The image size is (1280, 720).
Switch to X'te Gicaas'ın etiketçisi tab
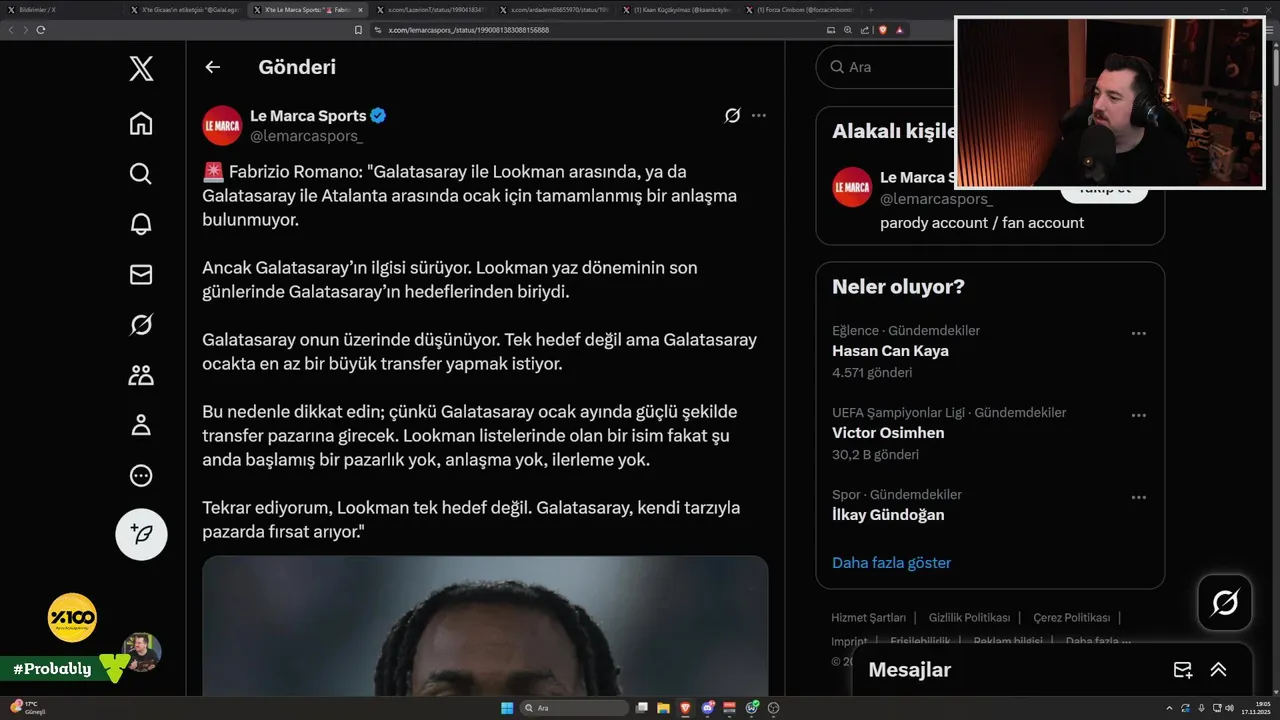185,9
